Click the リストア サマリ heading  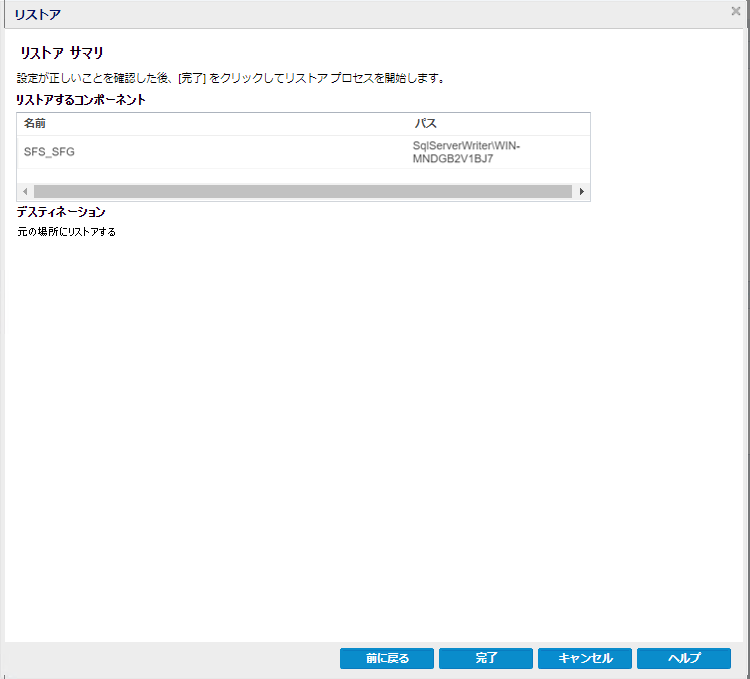(x=62, y=53)
